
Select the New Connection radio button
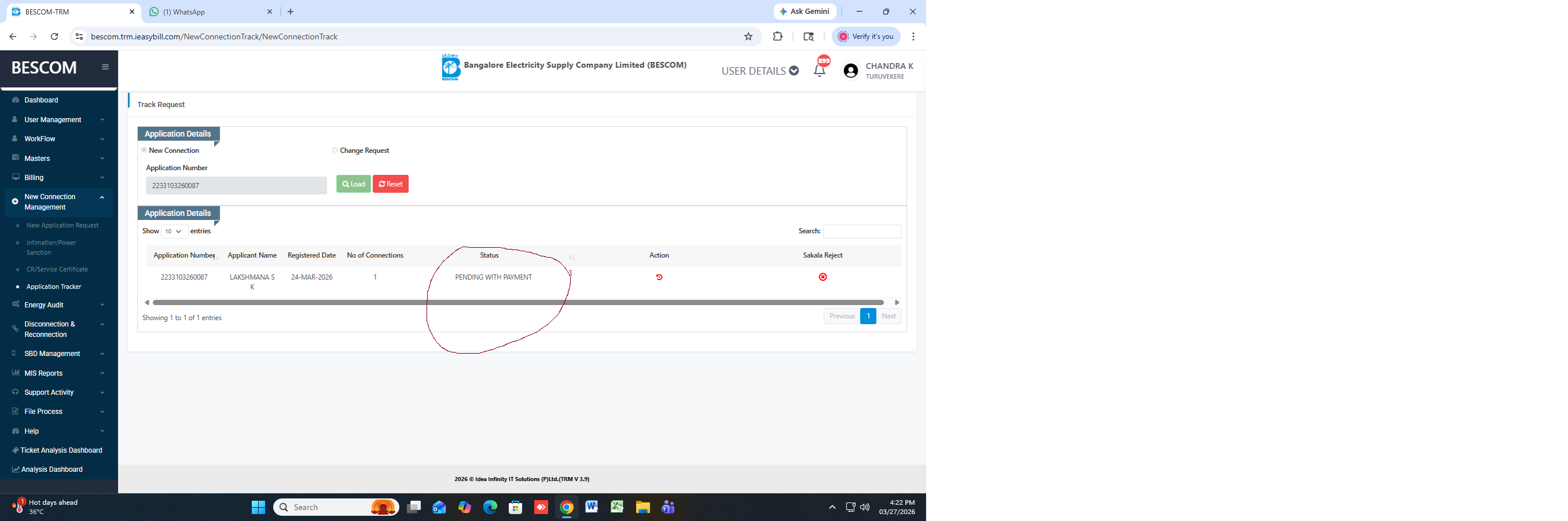pyautogui.click(x=144, y=151)
